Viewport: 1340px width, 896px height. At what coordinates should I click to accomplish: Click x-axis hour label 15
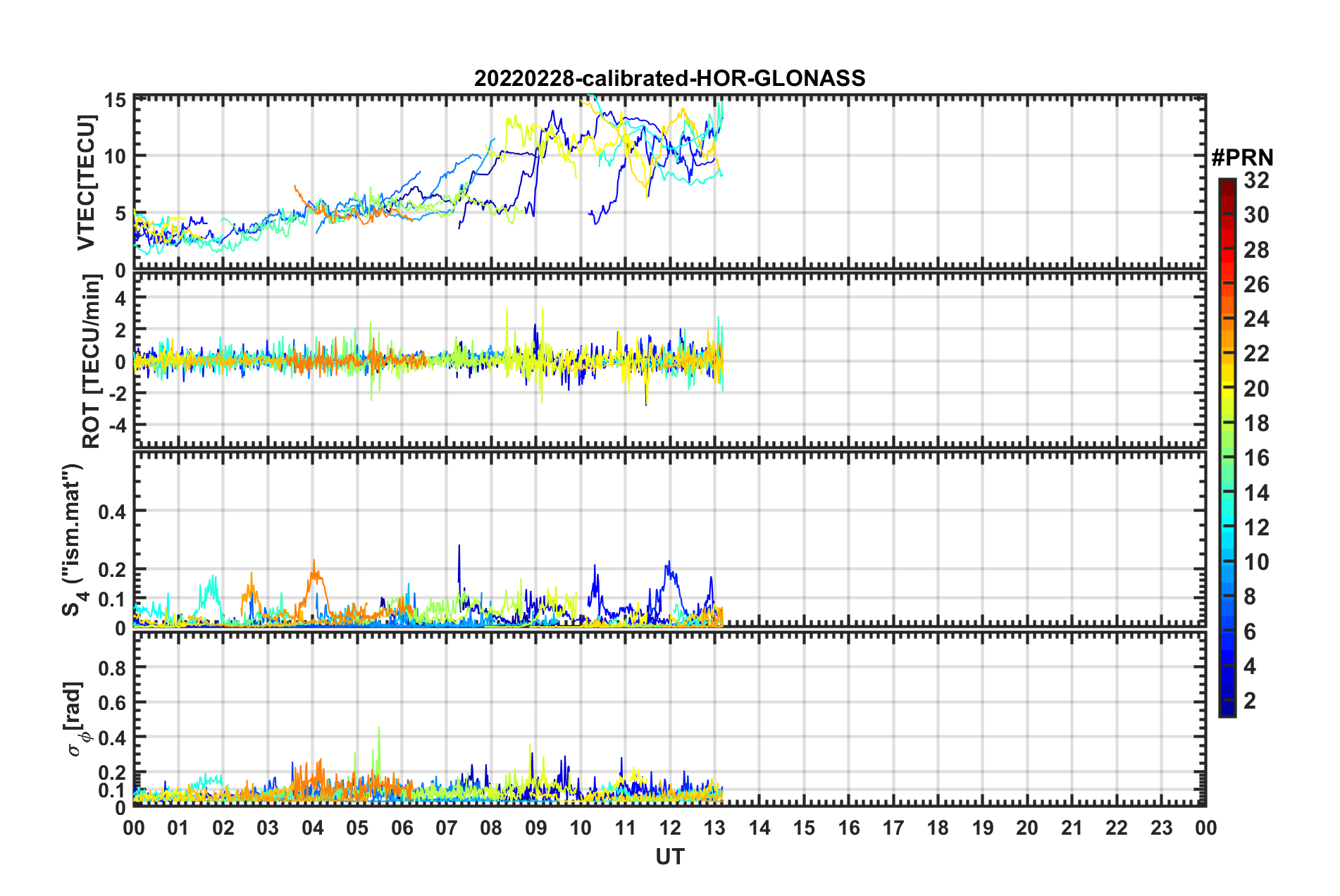point(804,828)
